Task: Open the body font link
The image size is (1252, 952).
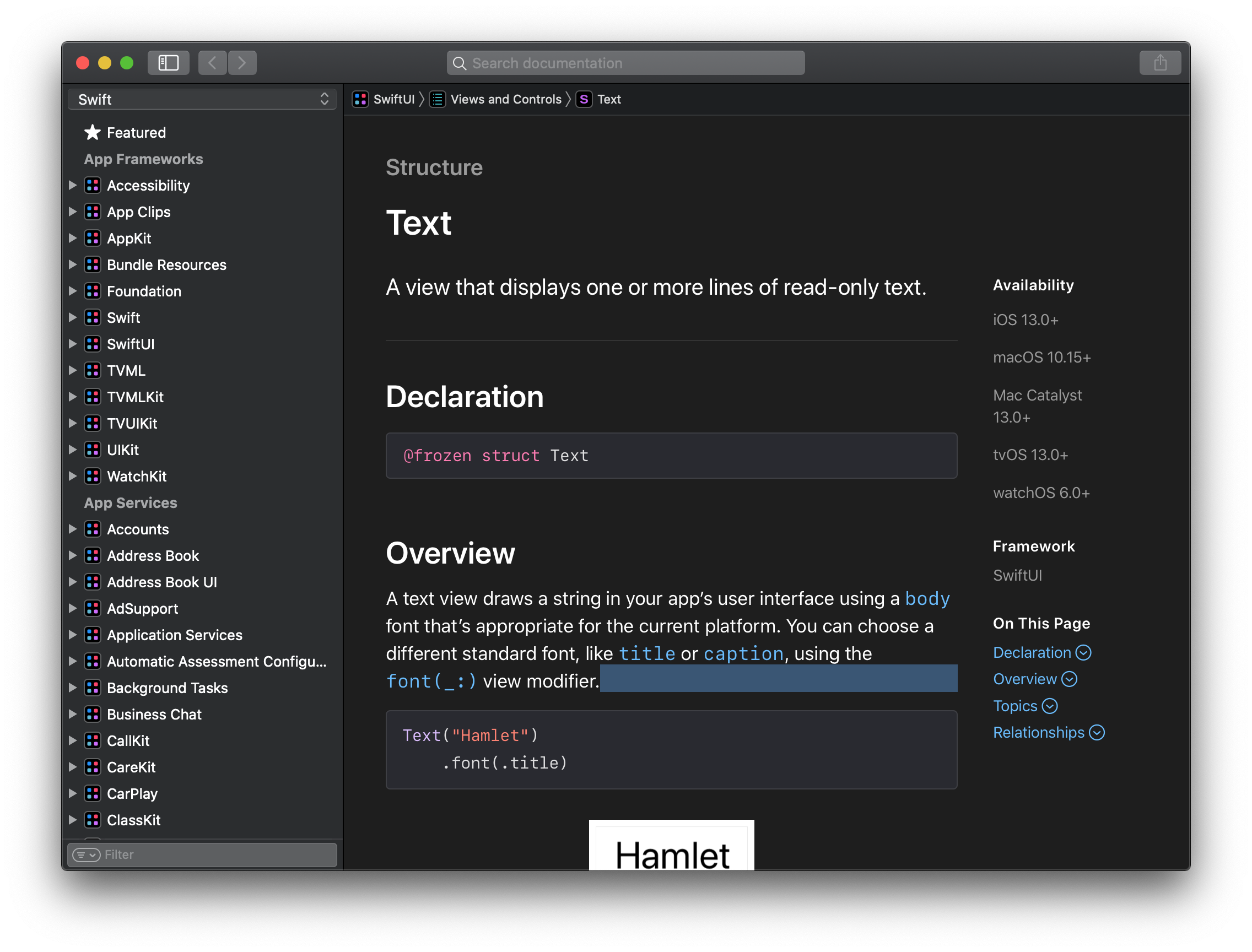Action: [927, 598]
